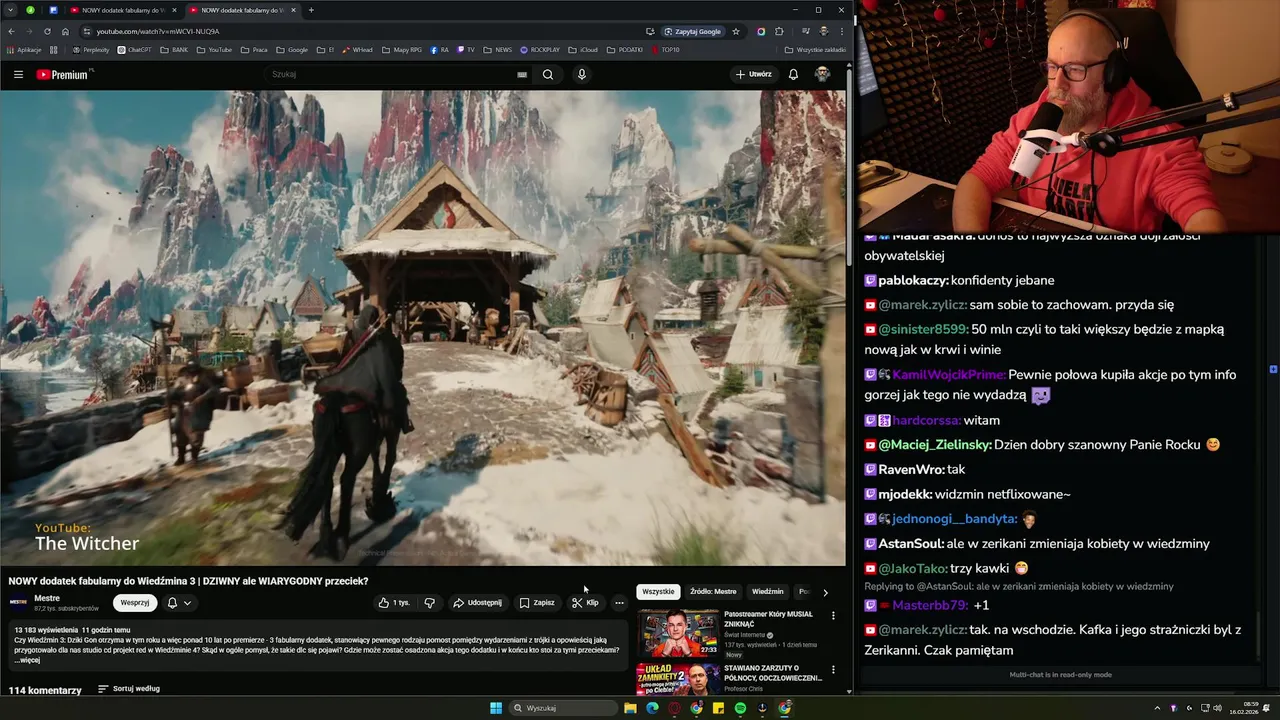The height and width of the screenshot is (720, 1280).
Task: Open the PODATKI bookmarks folder
Action: (x=625, y=49)
